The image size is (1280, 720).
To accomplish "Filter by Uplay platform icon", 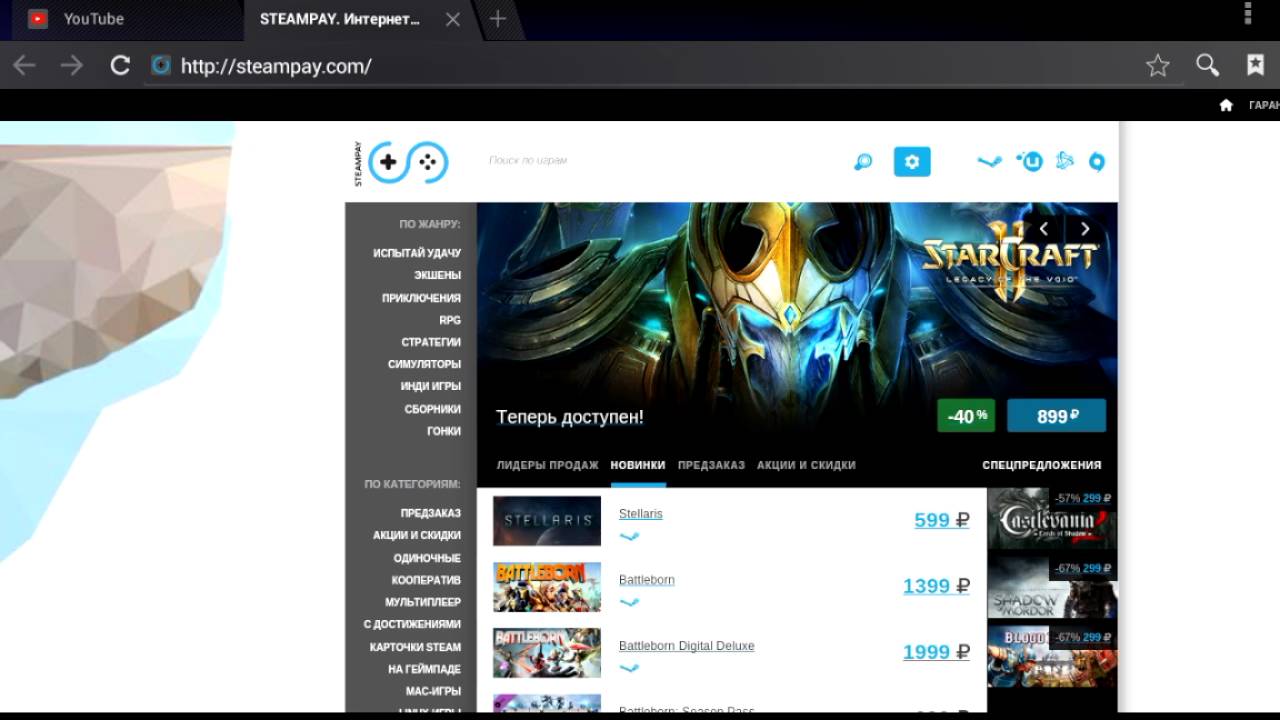I will click(x=1030, y=161).
